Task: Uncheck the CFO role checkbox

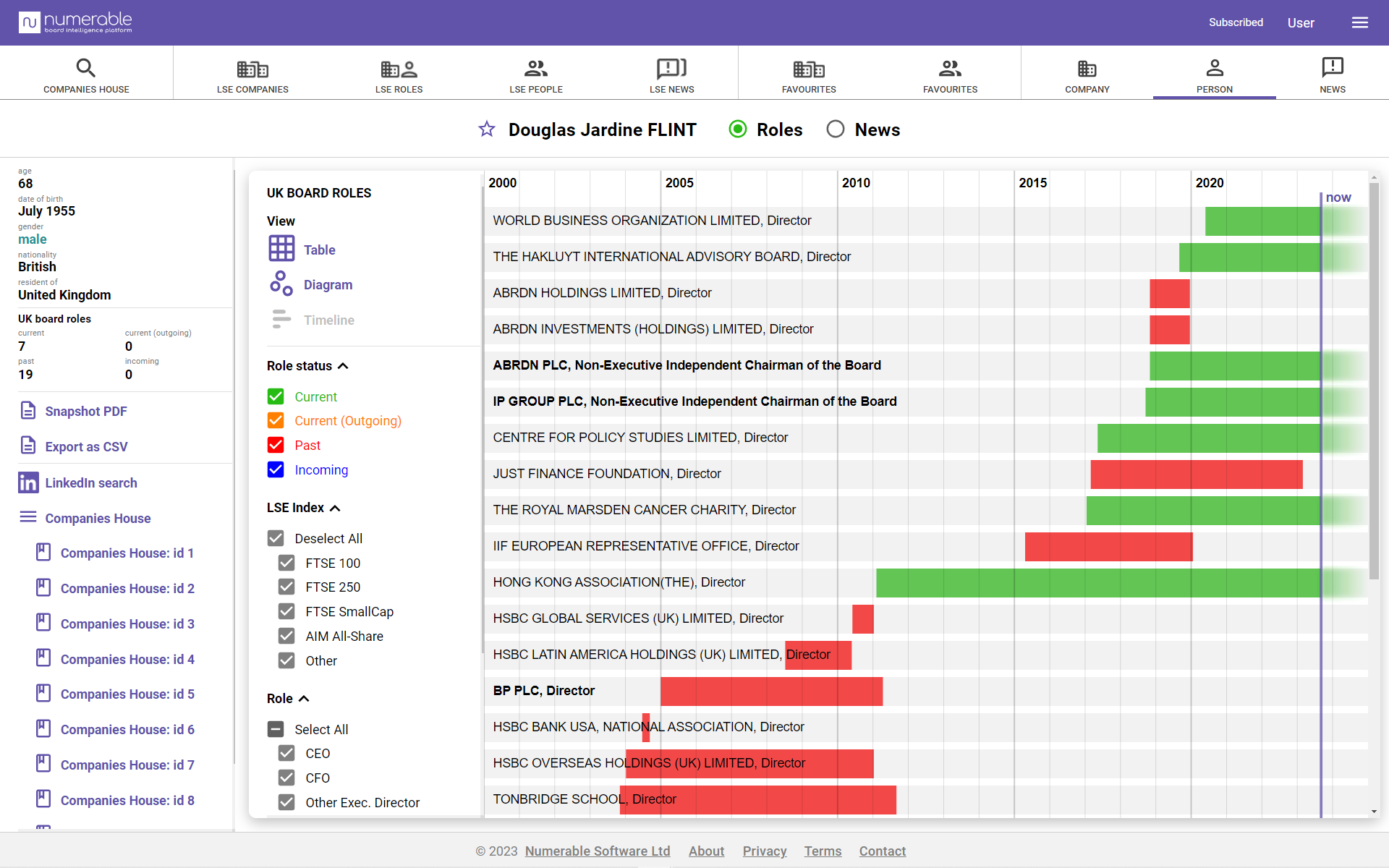Action: pyautogui.click(x=286, y=778)
